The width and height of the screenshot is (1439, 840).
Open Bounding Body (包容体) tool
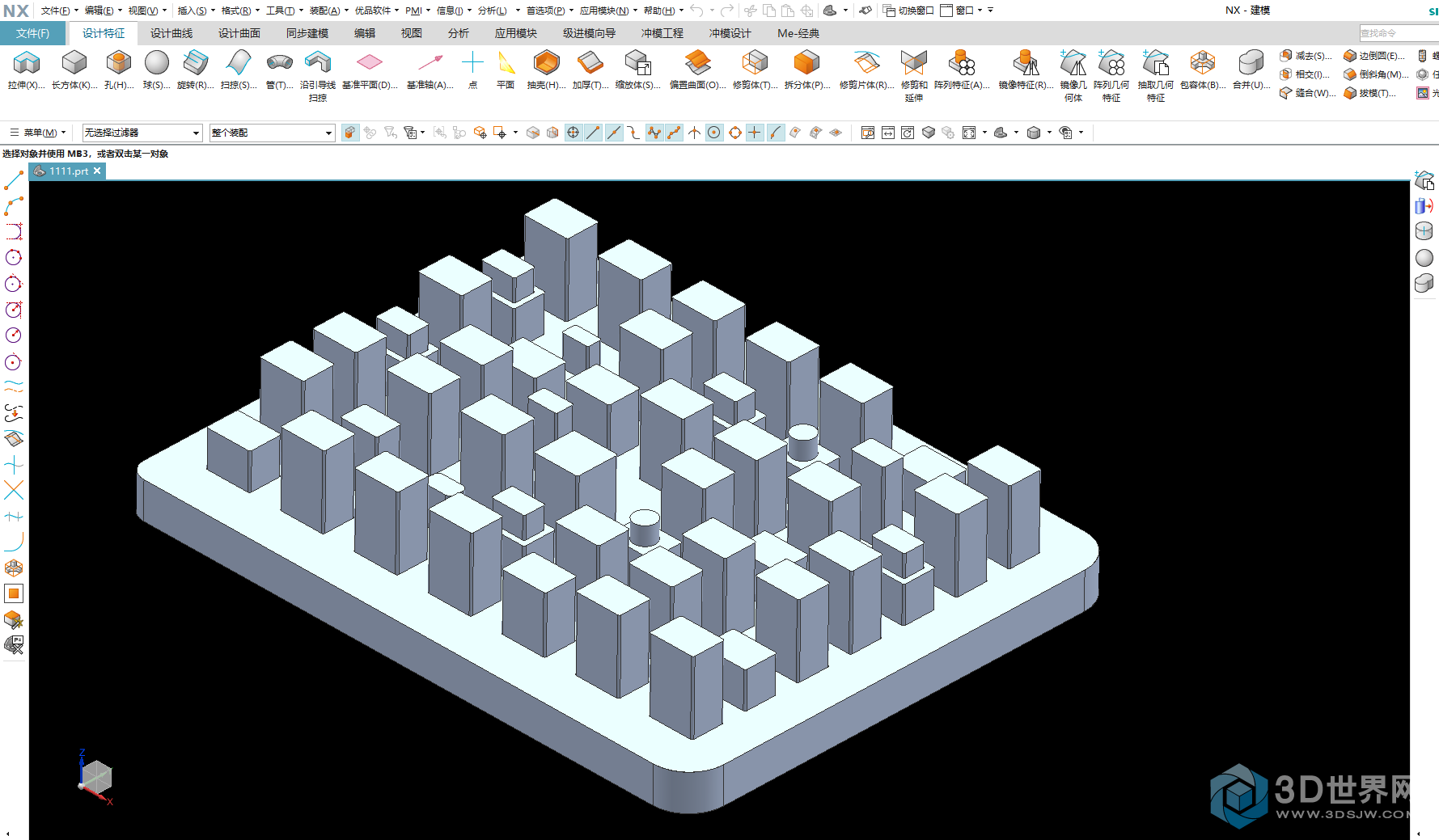1203,70
